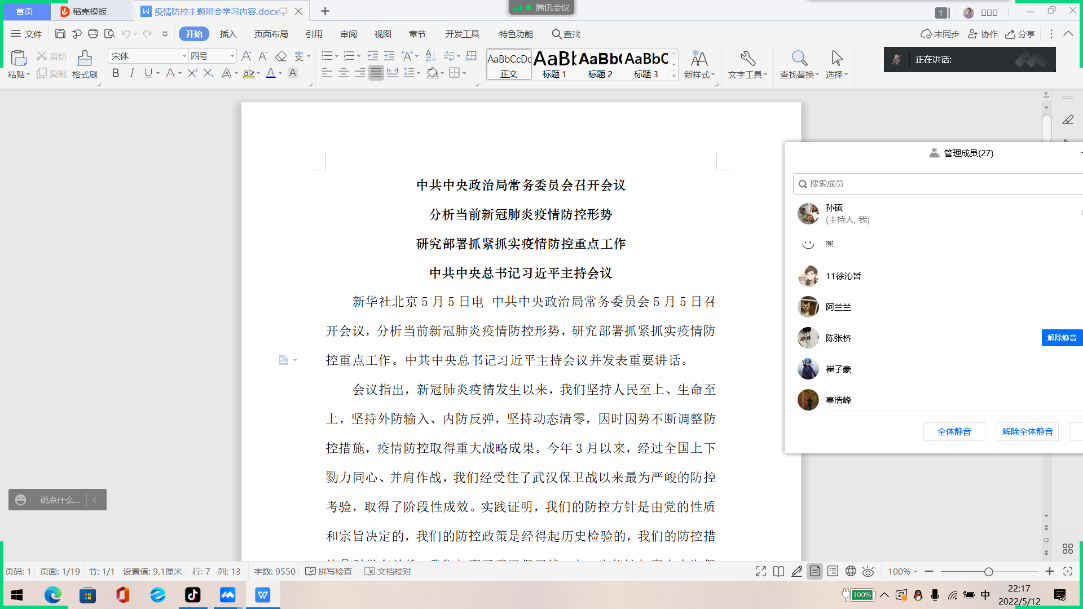Click 解除静音 next to 陈张桥

1061,338
